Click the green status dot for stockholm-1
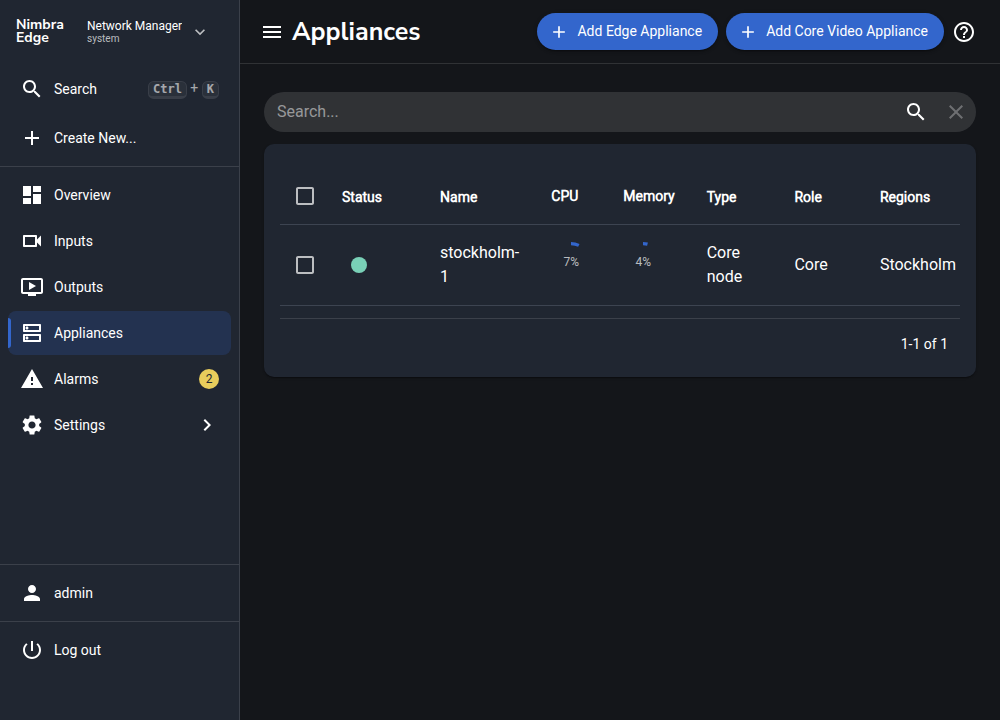1000x720 pixels. tap(359, 265)
